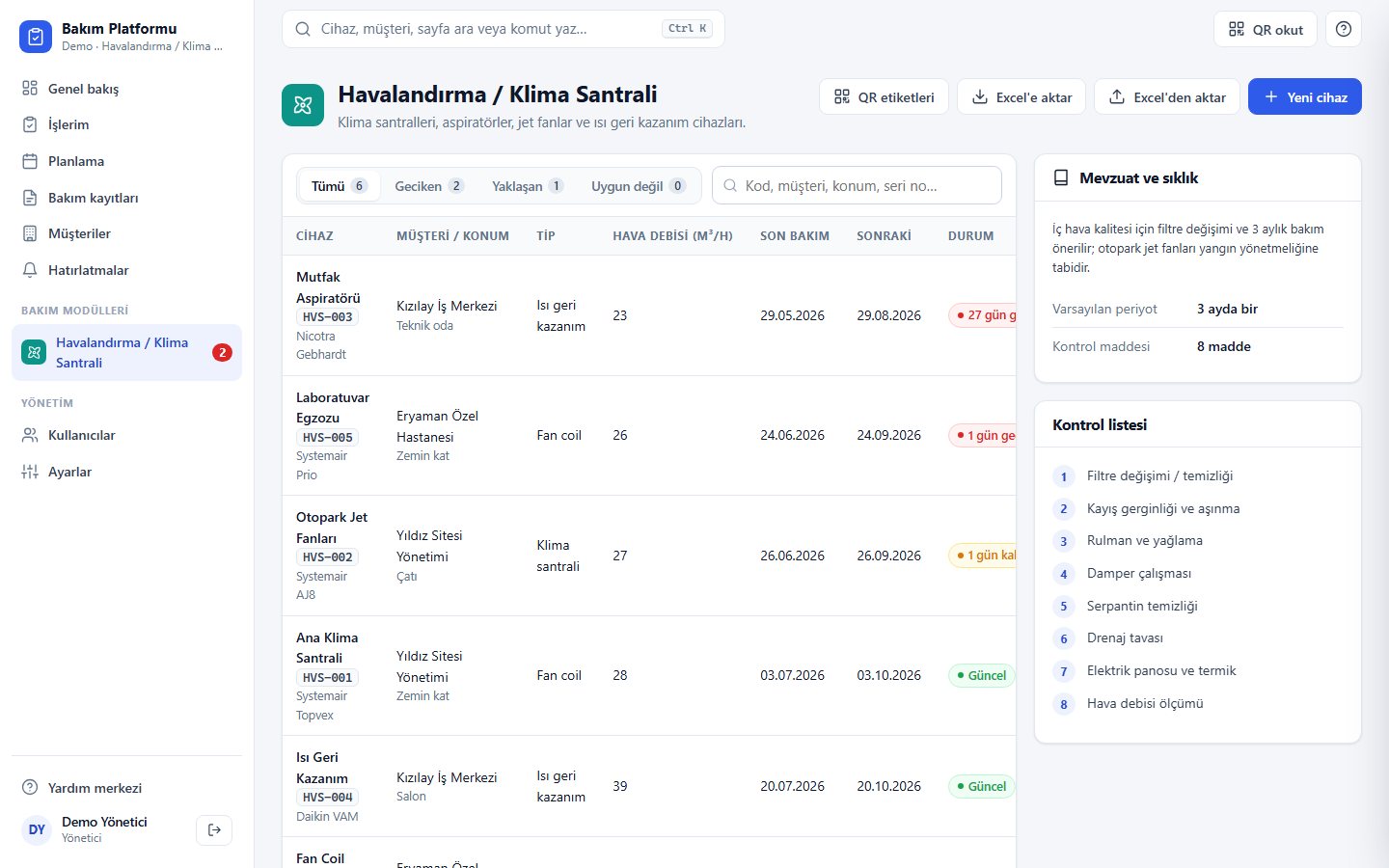Screen dimensions: 1389x868
Task: Switch to the Yaklaşan tab
Action: click(528, 186)
